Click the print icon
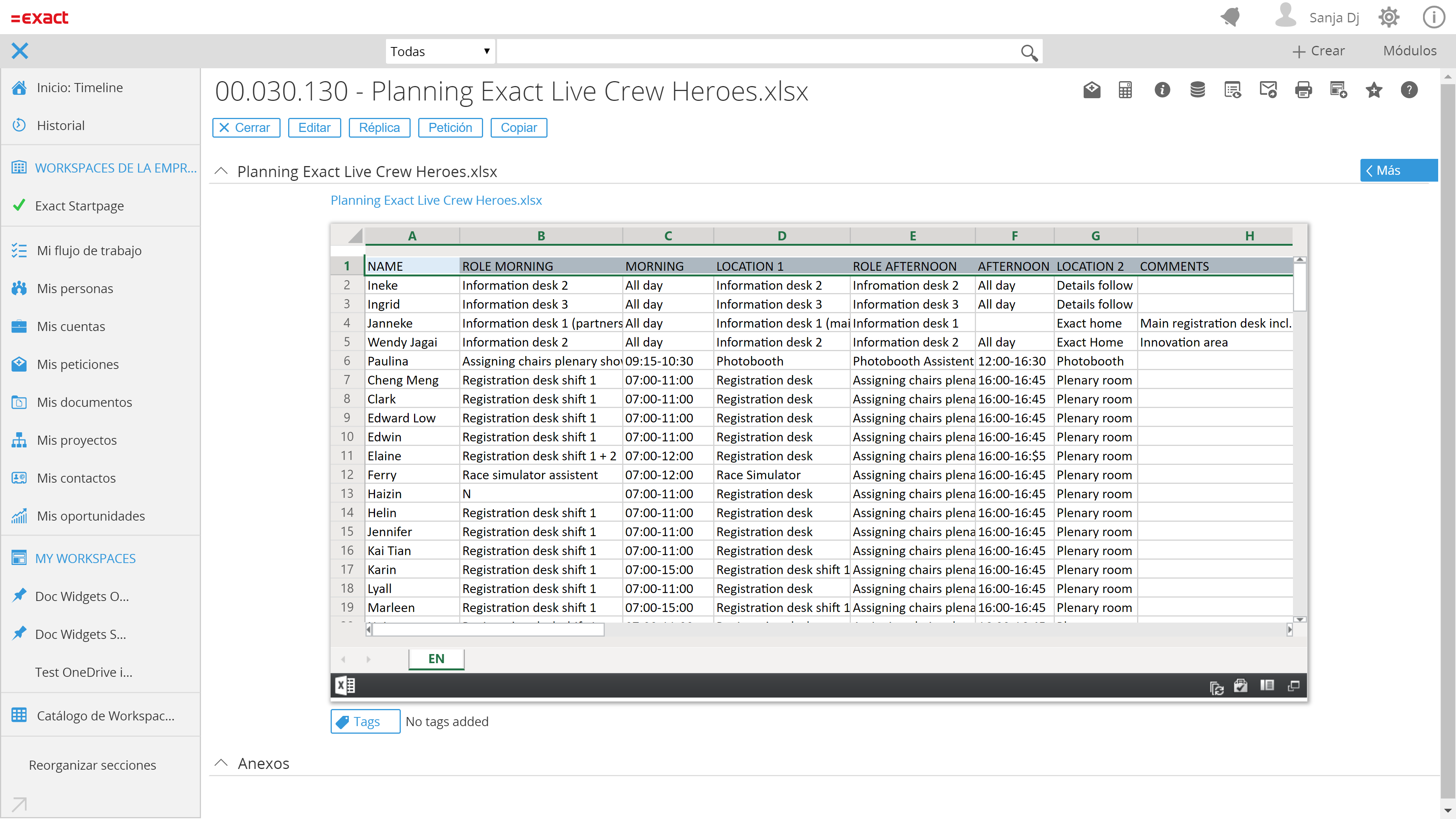The width and height of the screenshot is (1456, 819). click(x=1304, y=90)
